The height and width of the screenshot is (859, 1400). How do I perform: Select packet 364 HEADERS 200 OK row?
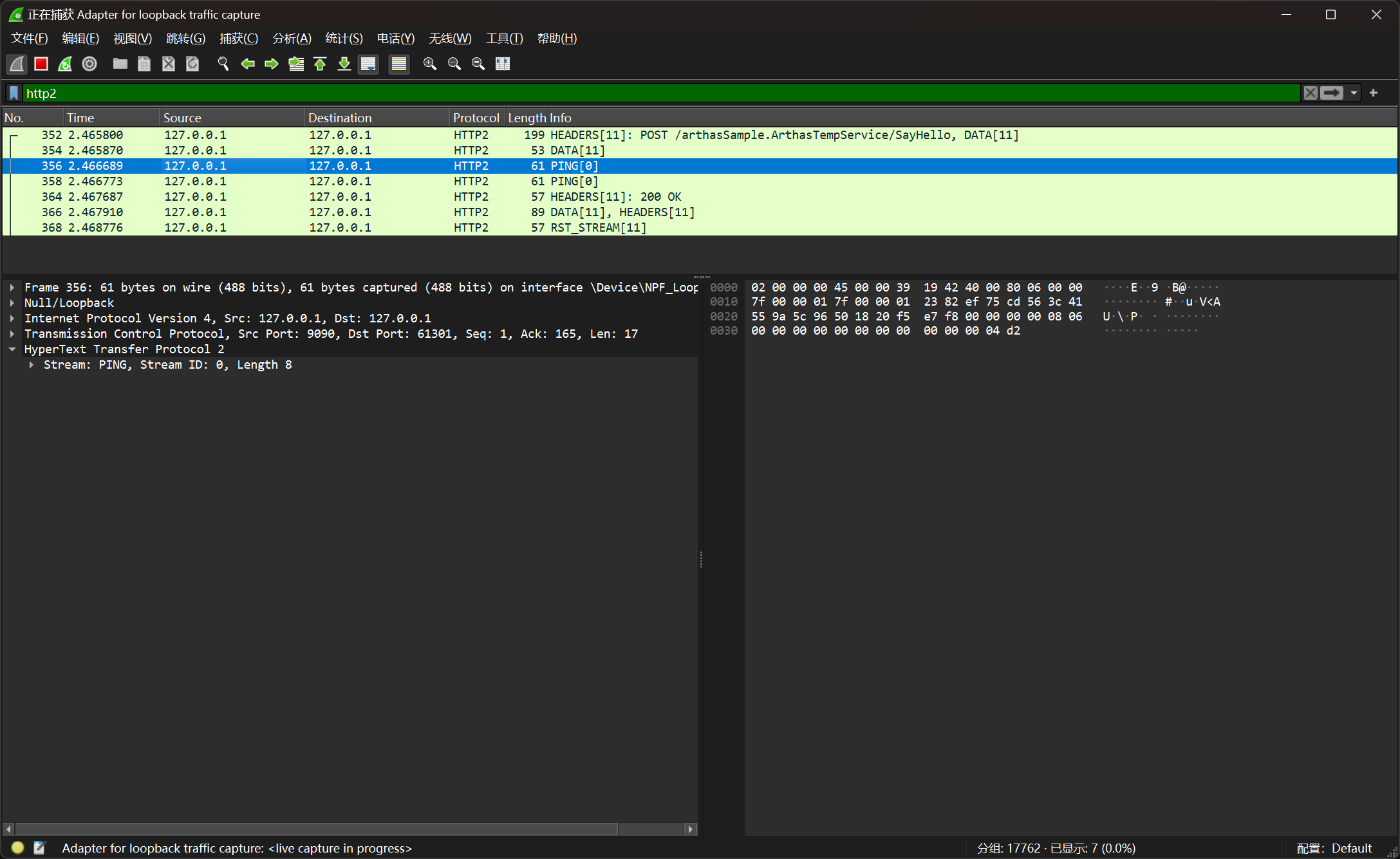700,197
